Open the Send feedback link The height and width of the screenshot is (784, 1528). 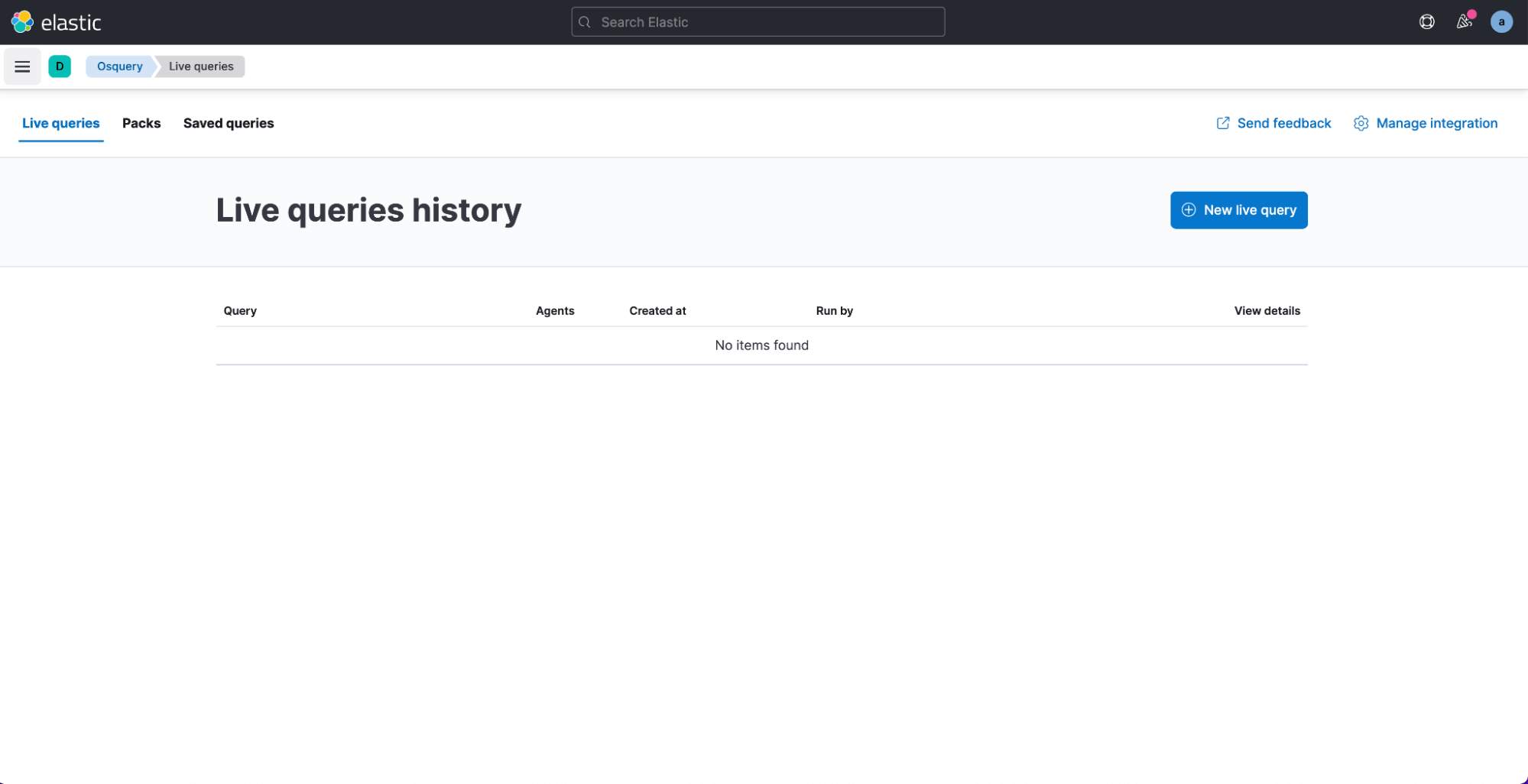[x=1273, y=123]
